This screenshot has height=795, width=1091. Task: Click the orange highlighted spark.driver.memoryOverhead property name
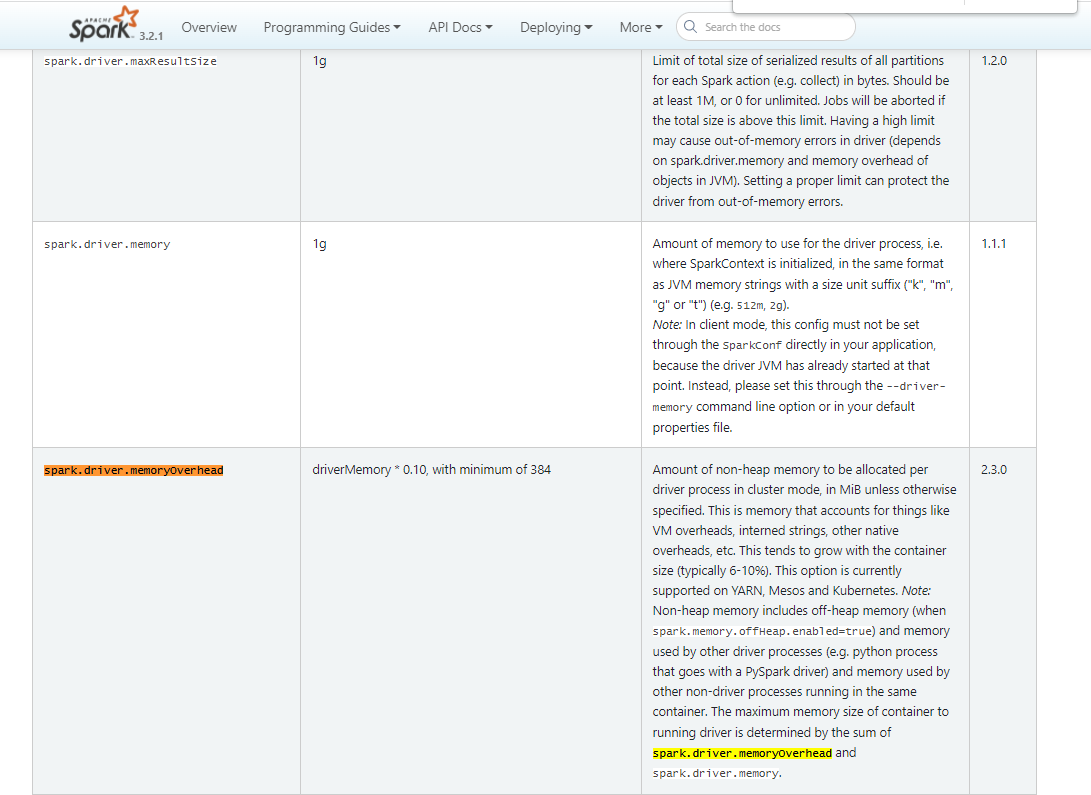point(134,470)
